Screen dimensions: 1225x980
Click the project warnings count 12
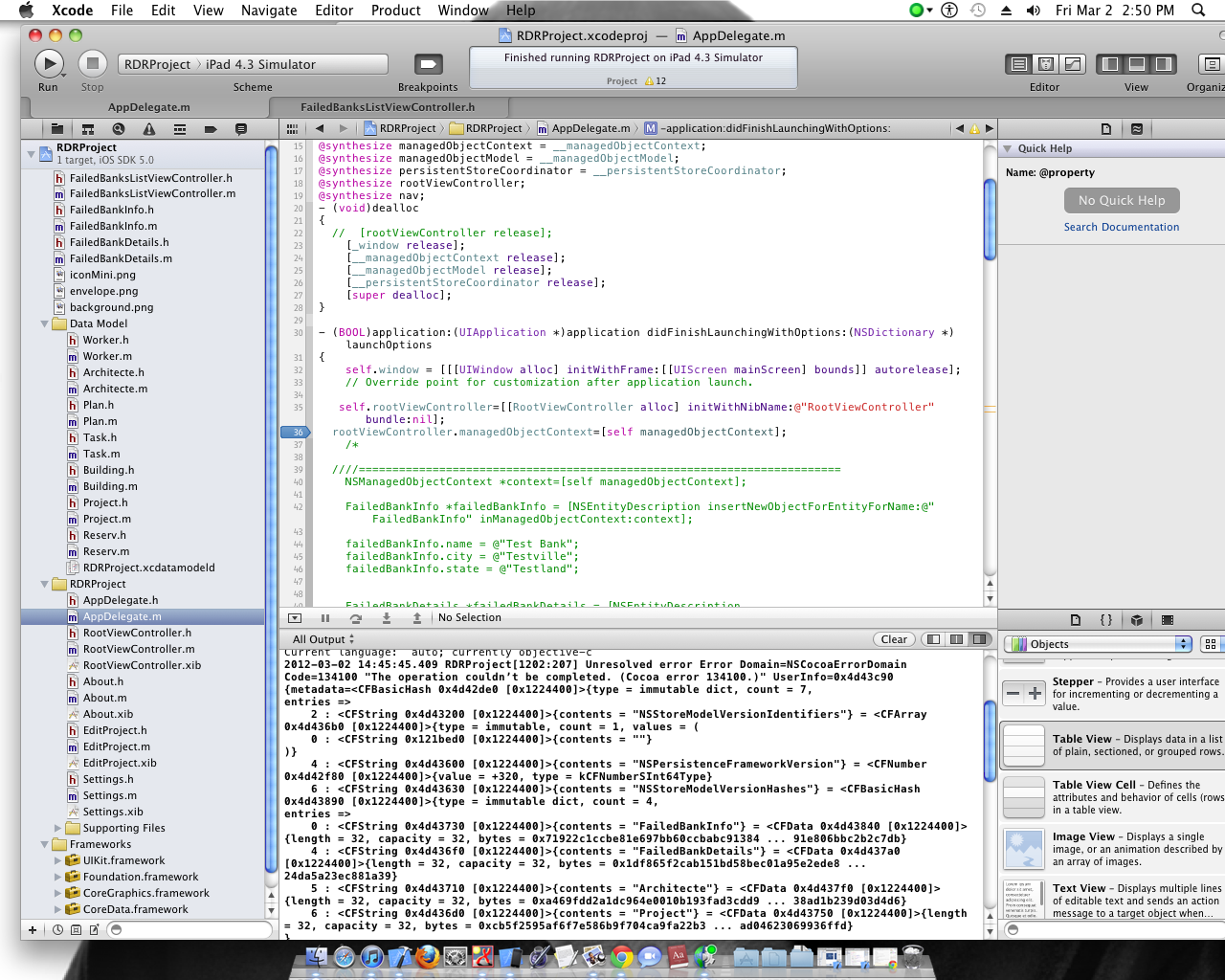(656, 81)
